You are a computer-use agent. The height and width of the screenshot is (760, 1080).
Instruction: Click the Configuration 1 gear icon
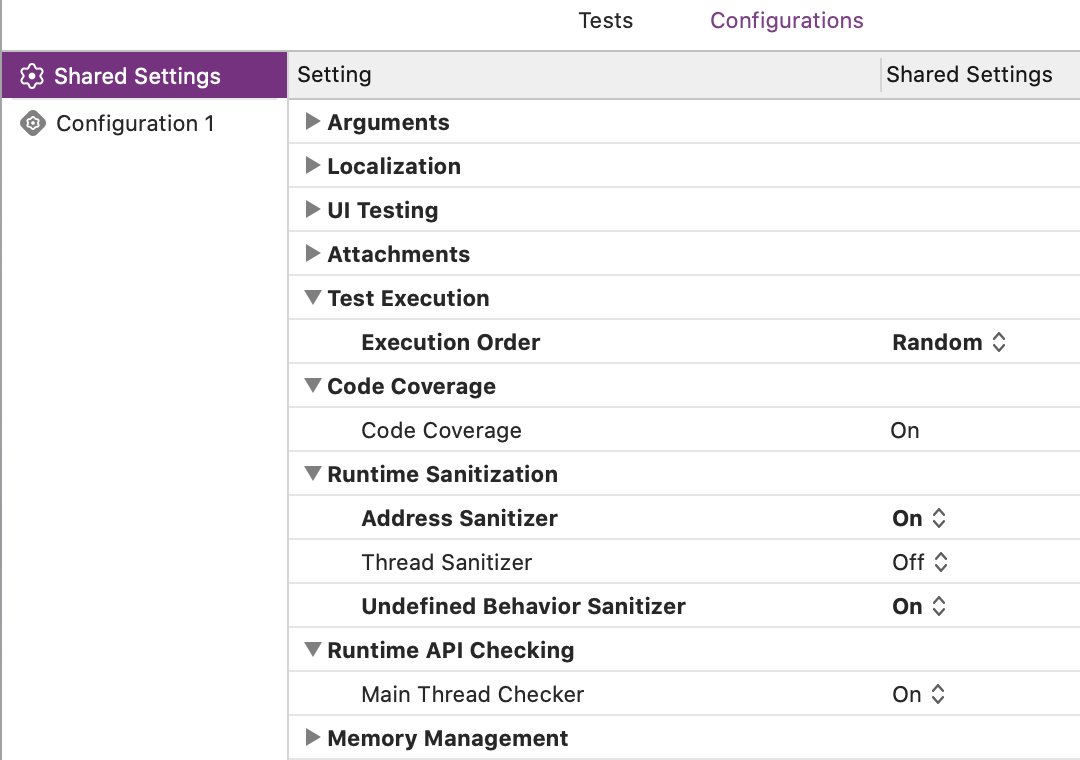33,123
